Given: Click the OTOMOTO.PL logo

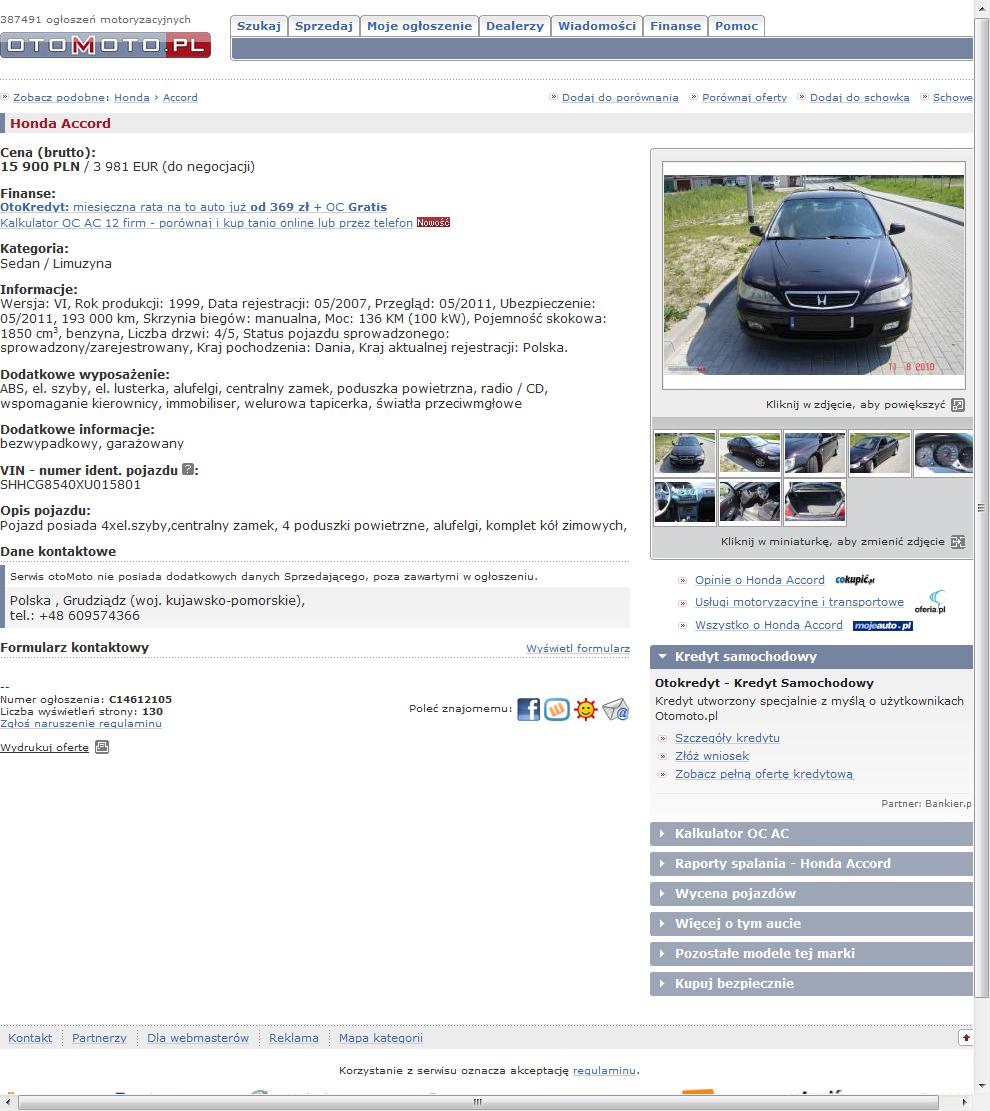Looking at the screenshot, I should [x=105, y=45].
